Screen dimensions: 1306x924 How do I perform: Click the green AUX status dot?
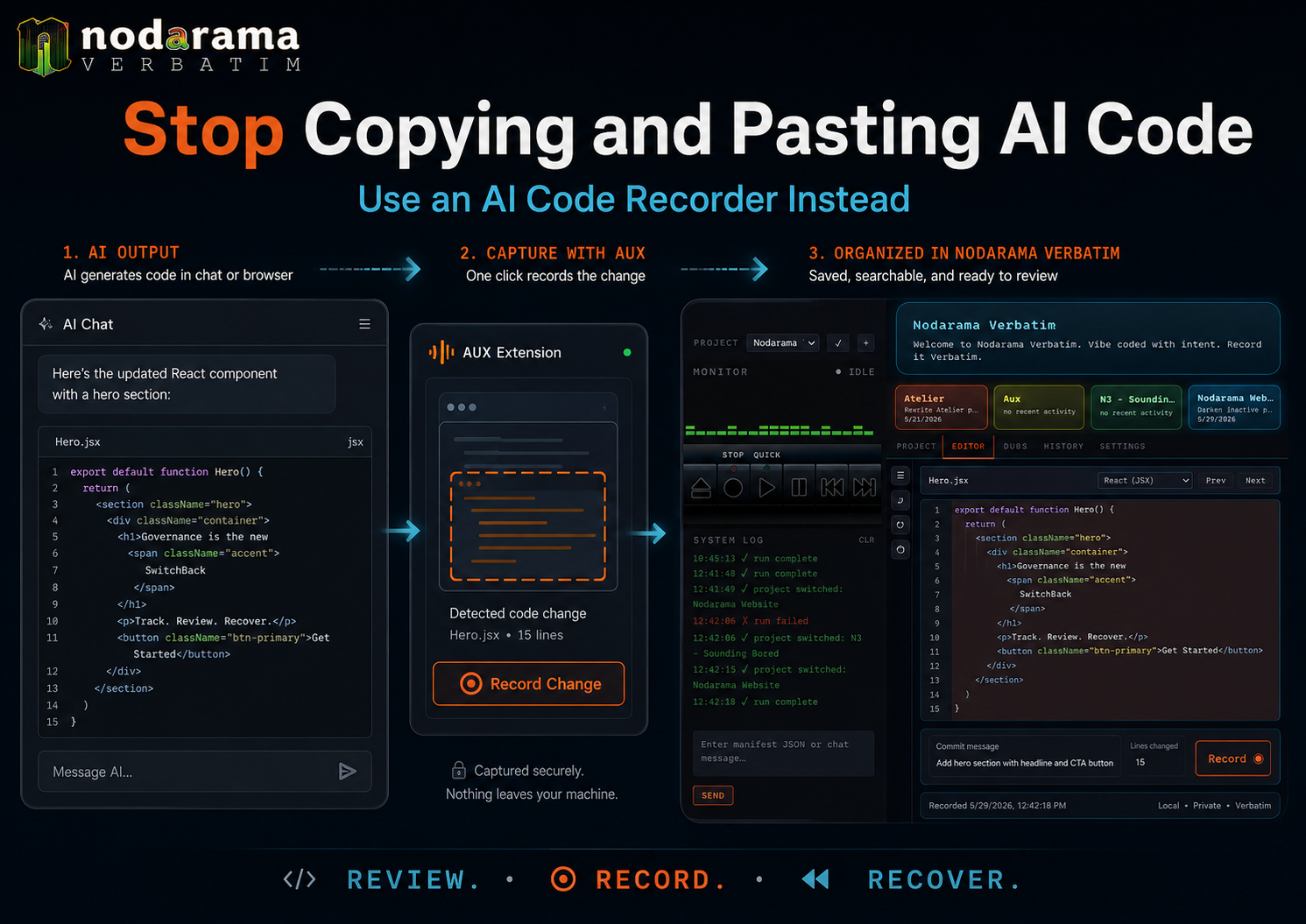[626, 352]
